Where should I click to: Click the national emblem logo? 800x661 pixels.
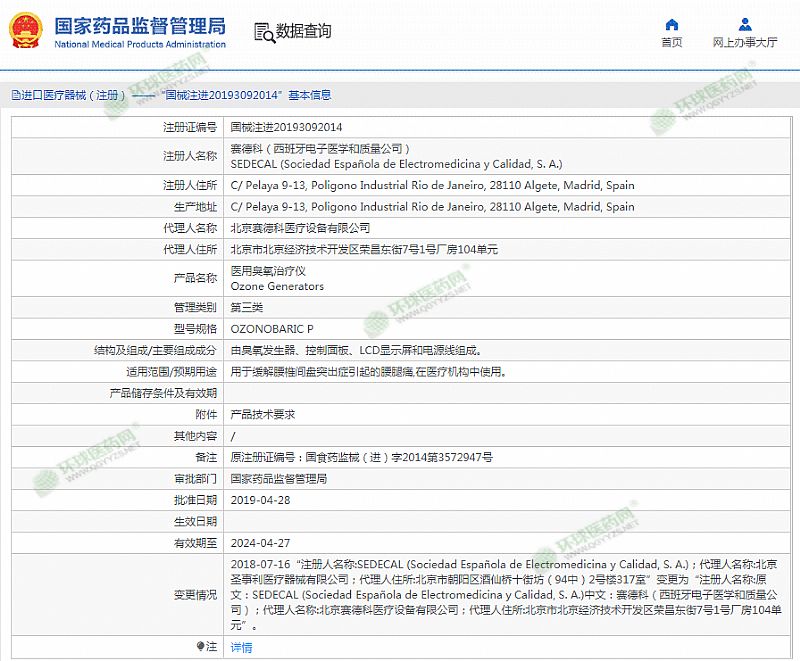(x=23, y=31)
